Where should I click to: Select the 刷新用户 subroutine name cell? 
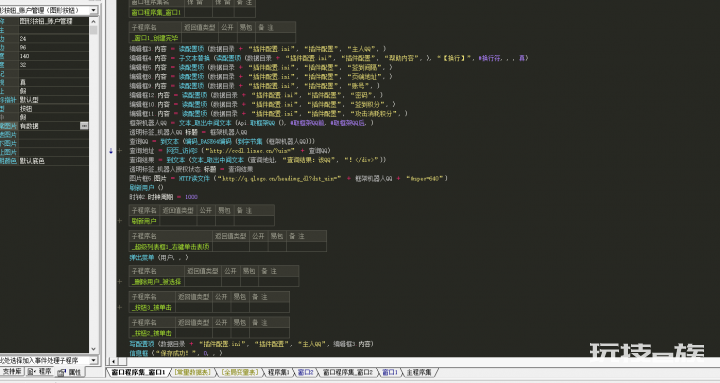[x=144, y=221]
